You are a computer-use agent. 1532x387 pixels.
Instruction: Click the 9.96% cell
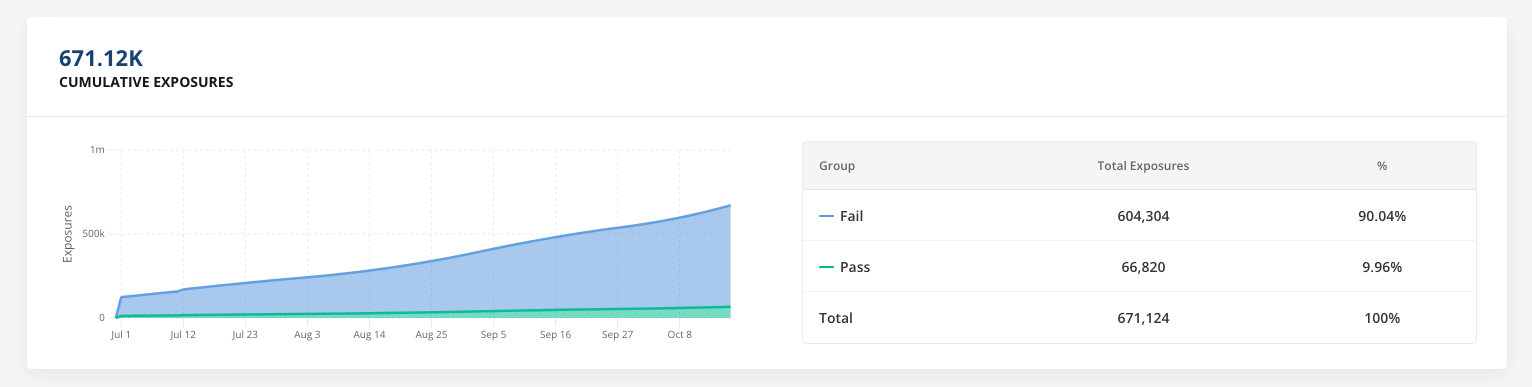[x=1382, y=267]
